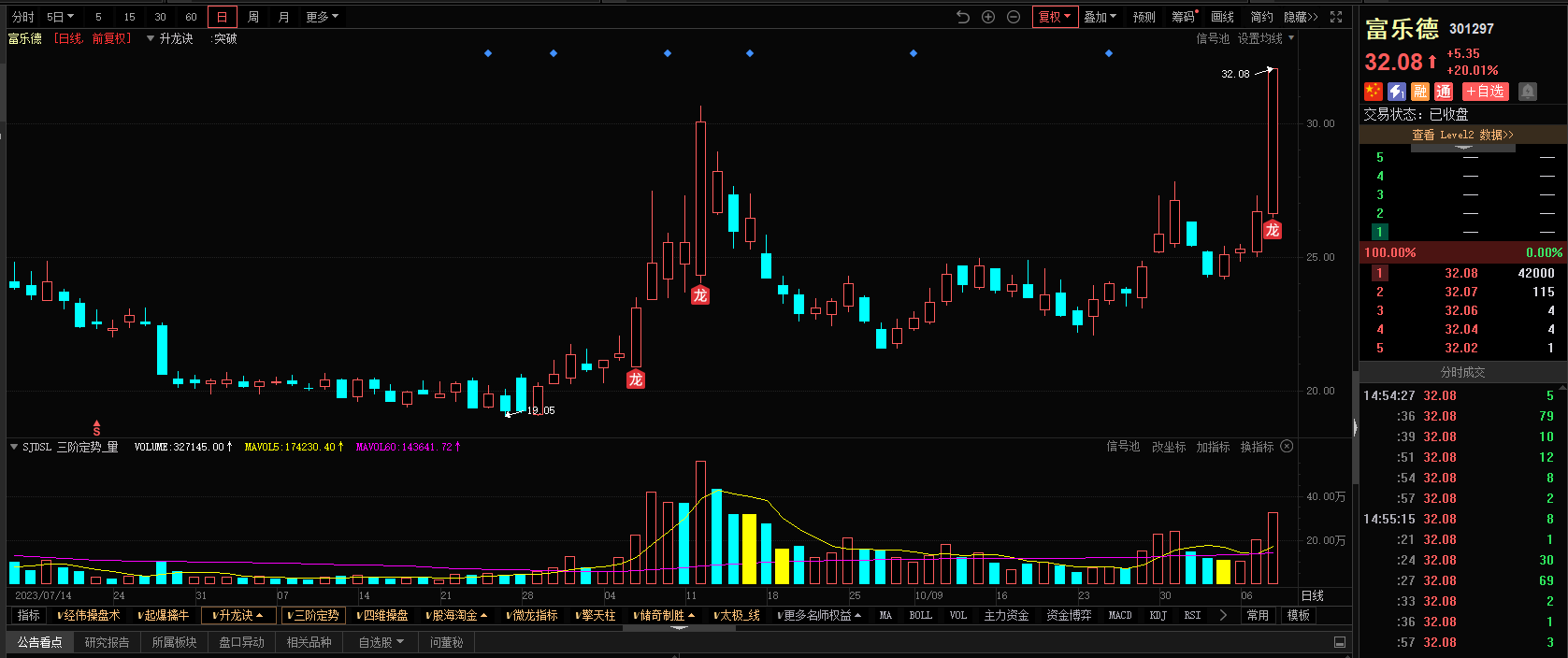Enable the 擎天柱 indicator
This screenshot has height=658, width=1568.
coord(596,615)
